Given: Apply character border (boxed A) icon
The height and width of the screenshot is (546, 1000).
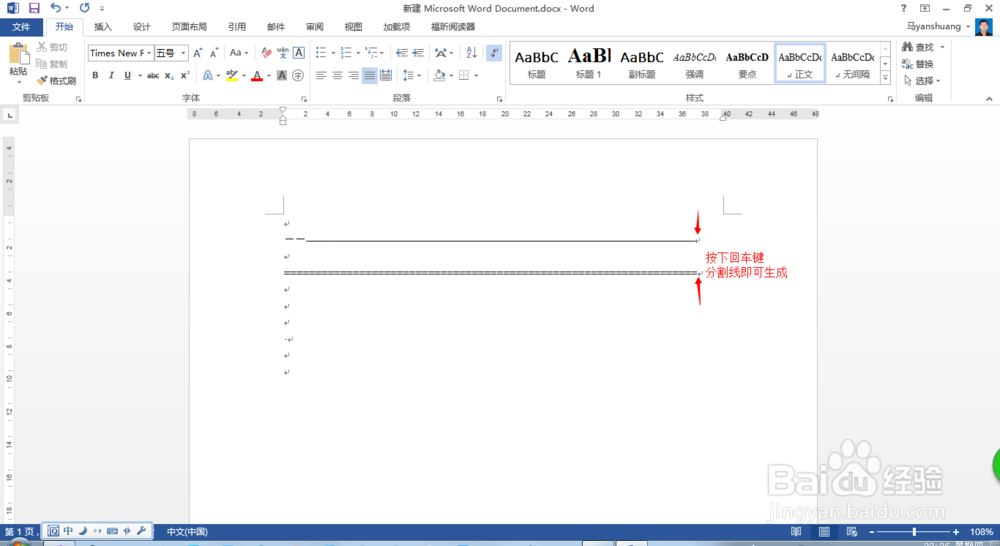Looking at the screenshot, I should pyautogui.click(x=298, y=53).
